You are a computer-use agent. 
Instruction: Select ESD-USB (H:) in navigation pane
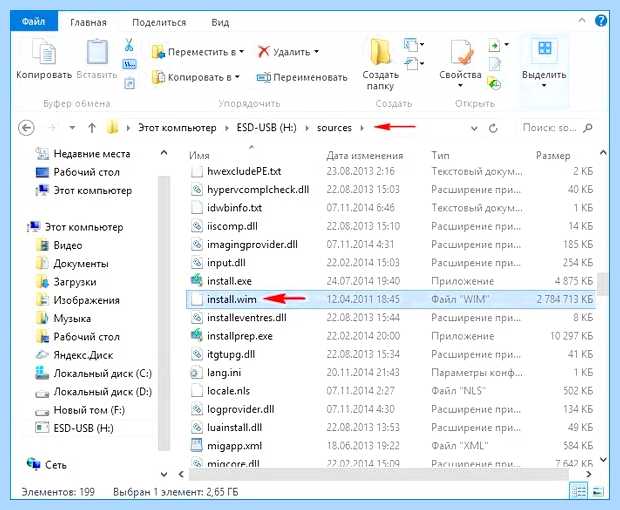pos(83,428)
